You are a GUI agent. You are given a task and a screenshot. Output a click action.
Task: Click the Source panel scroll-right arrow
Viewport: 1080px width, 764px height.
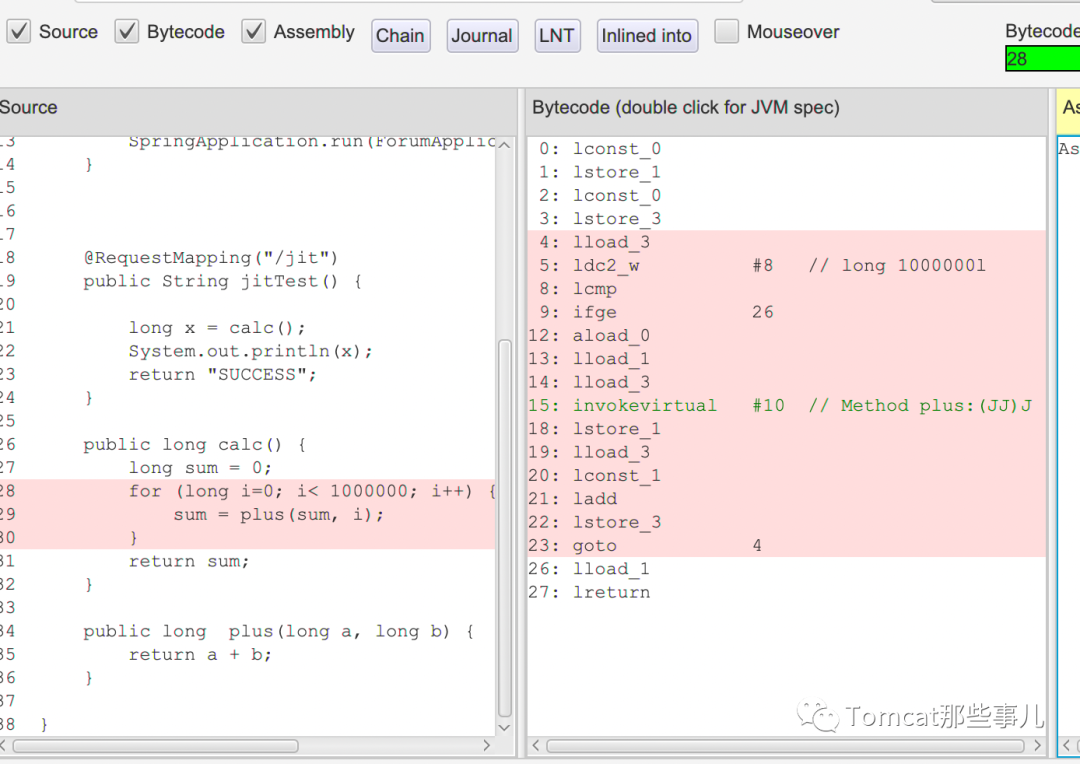(x=487, y=745)
